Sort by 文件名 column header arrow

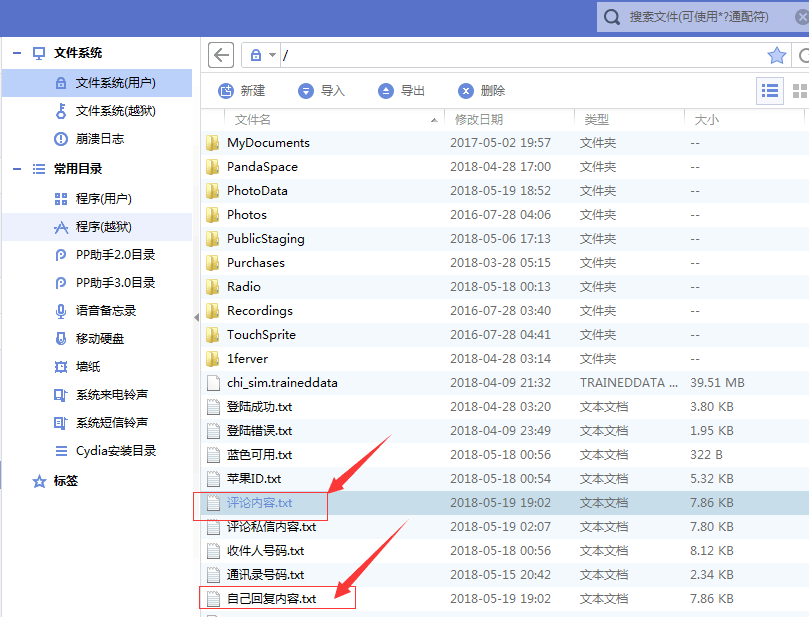click(x=432, y=118)
